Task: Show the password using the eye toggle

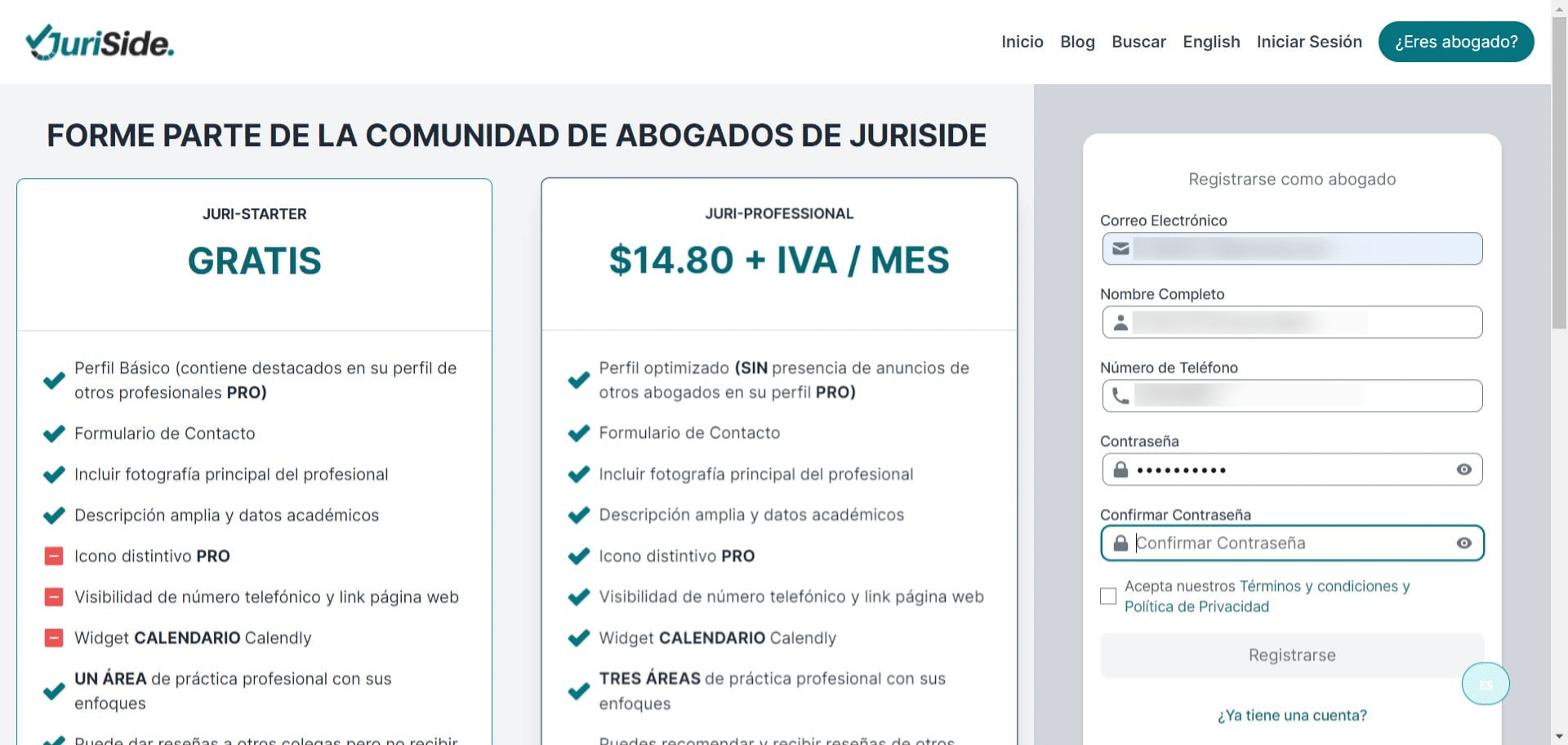Action: (1464, 469)
